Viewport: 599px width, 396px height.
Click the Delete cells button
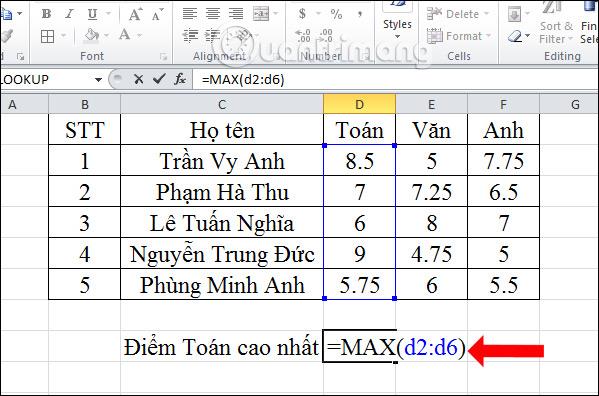[x=458, y=14]
